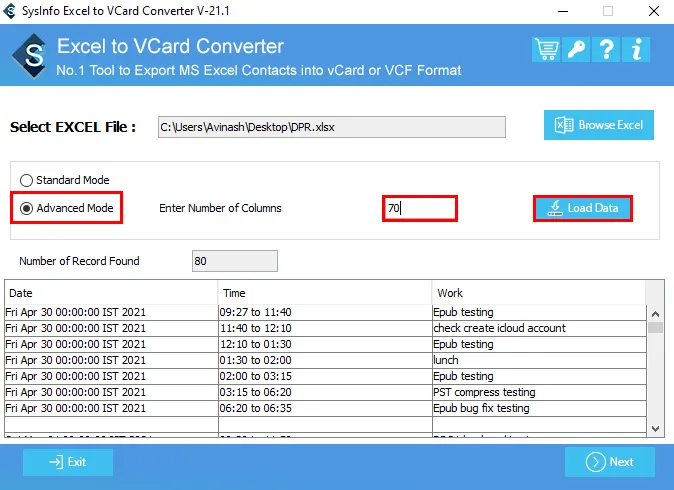Go forward with the Next button

click(610, 462)
